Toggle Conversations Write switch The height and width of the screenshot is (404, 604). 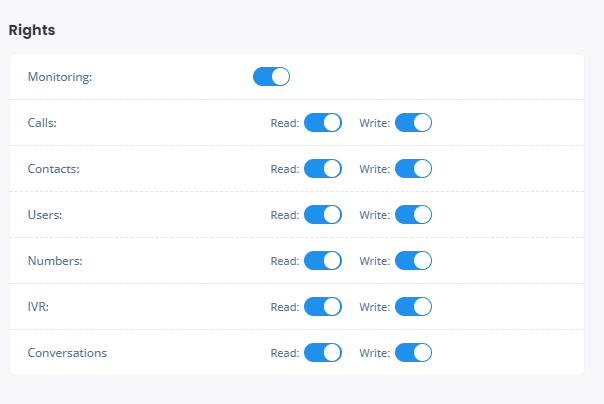[x=413, y=353]
